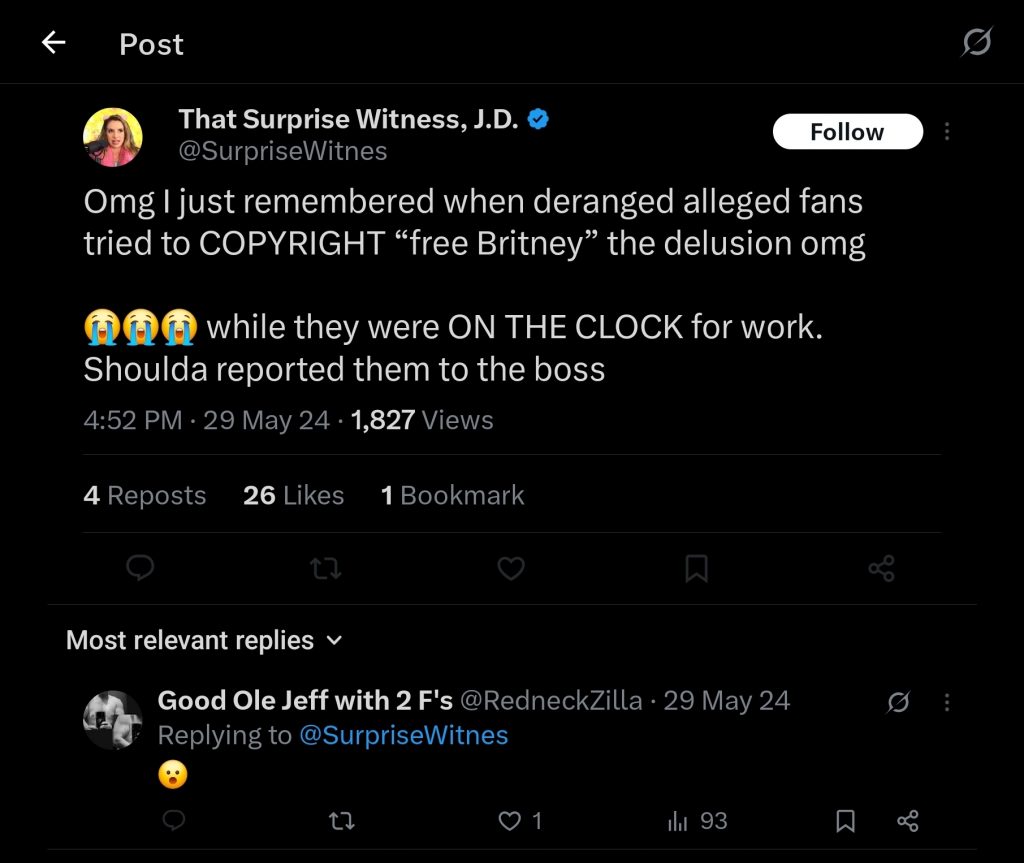The height and width of the screenshot is (863, 1024).
Task: Open more options for main post
Action: click(x=946, y=132)
